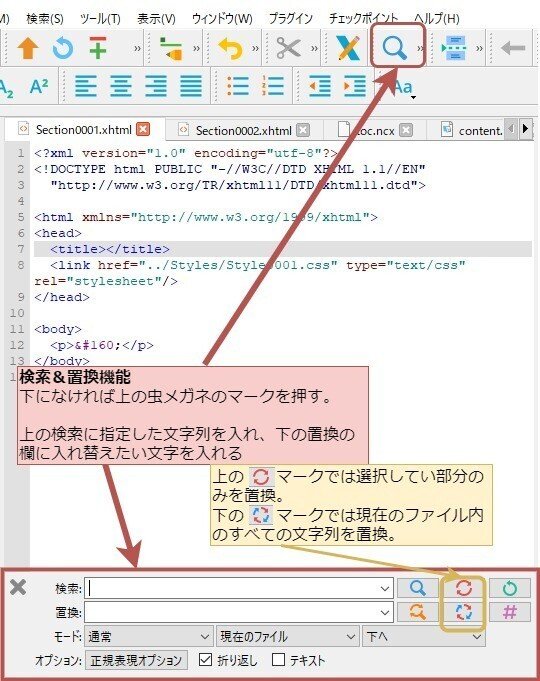Screen dimensions: 540x681
Task: Click the blue magnifier Find Next button
Action: (417, 588)
